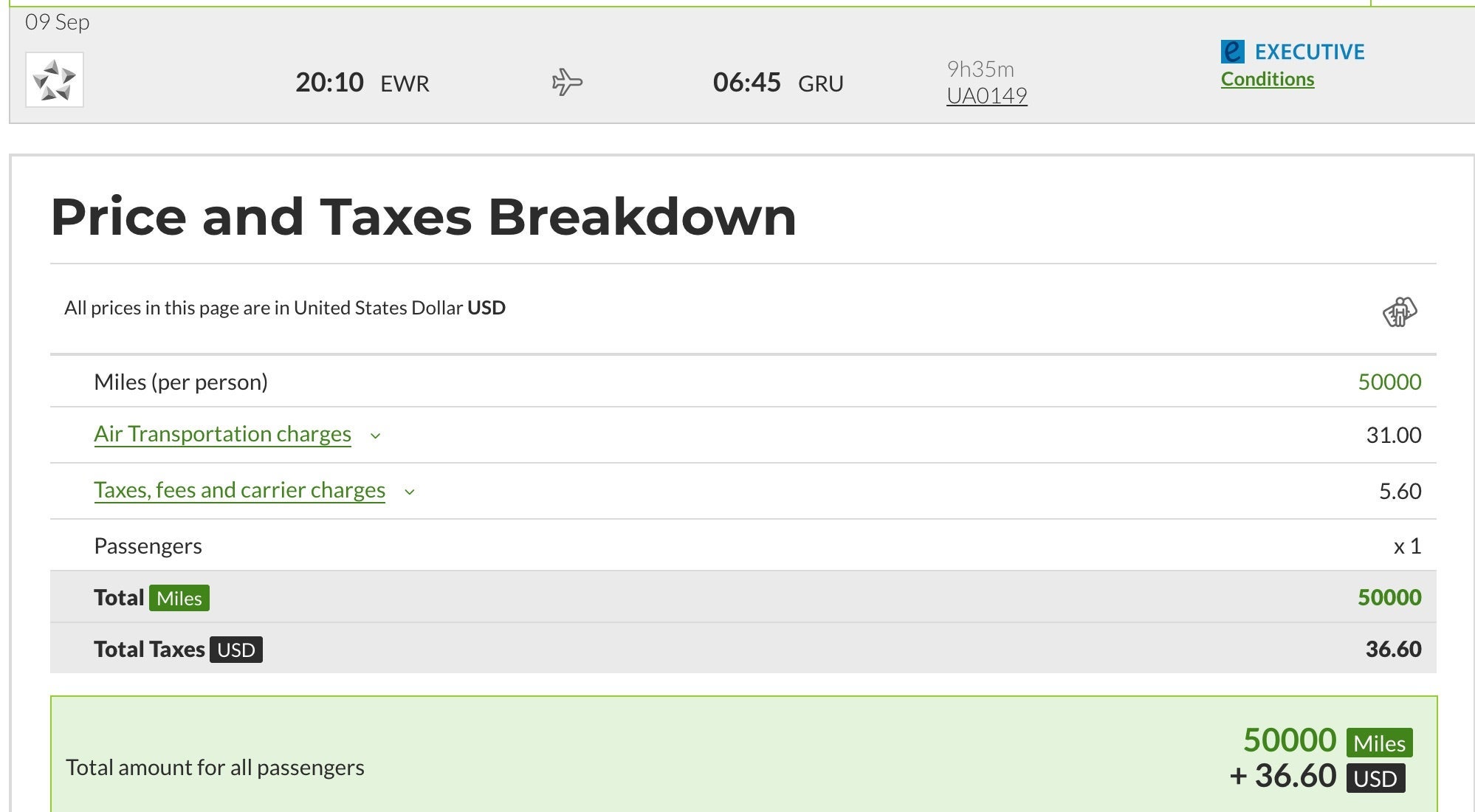Click the airplane icon between flight times
1475x812 pixels.
pyautogui.click(x=567, y=82)
